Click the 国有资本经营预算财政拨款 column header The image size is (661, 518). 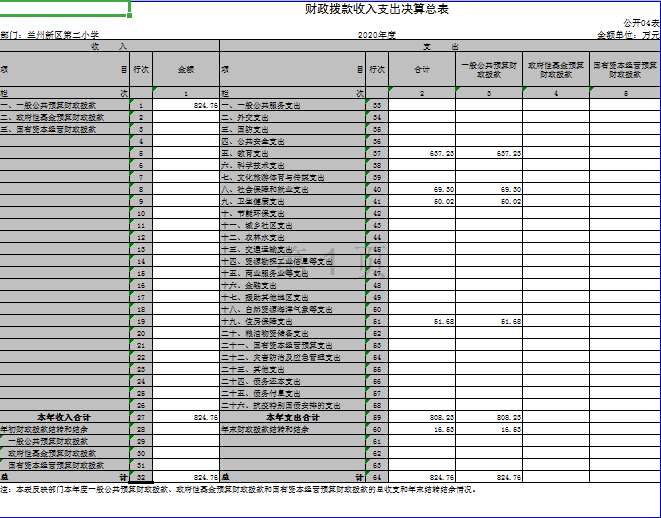(x=626, y=70)
